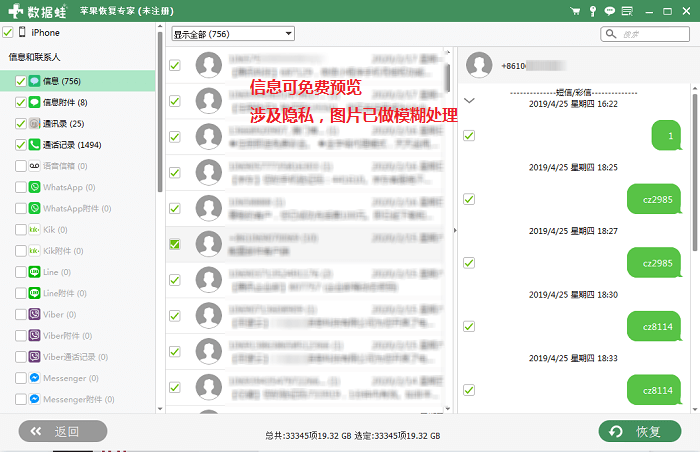The image size is (700, 452).
Task: Select the Viber通话记录 (0) icon
Action: [34, 357]
